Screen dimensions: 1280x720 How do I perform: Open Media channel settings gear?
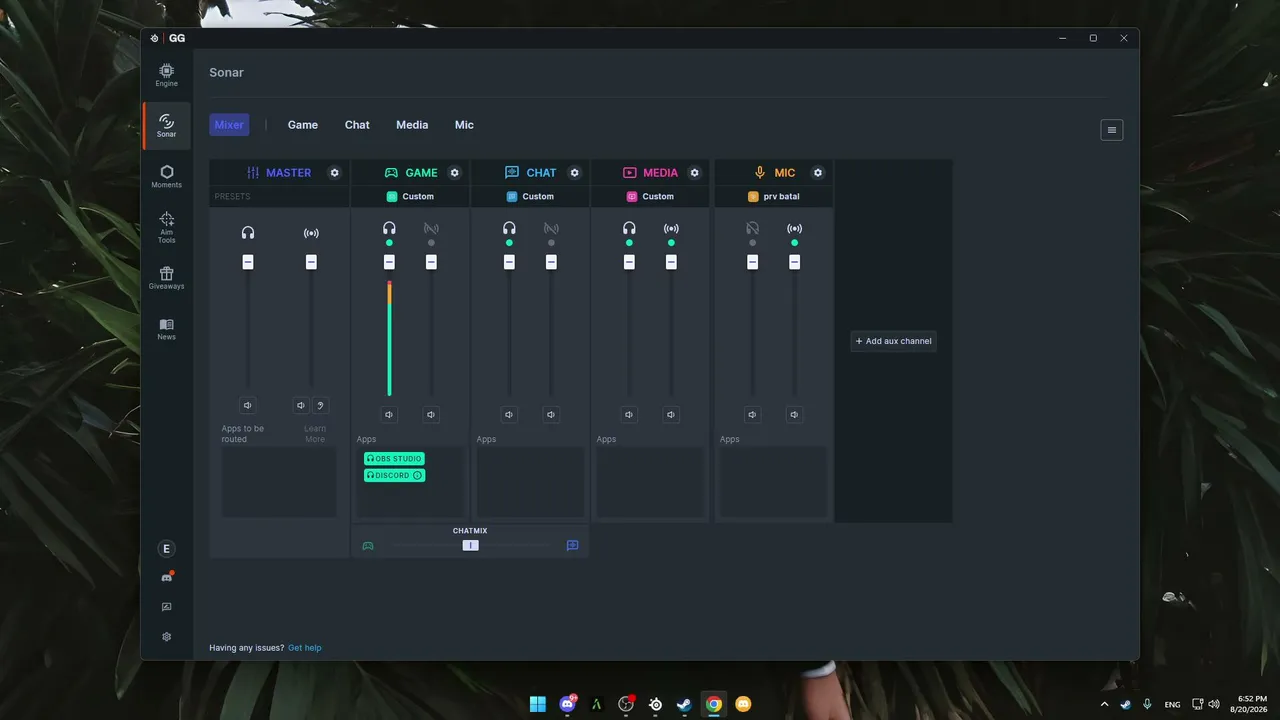point(695,173)
